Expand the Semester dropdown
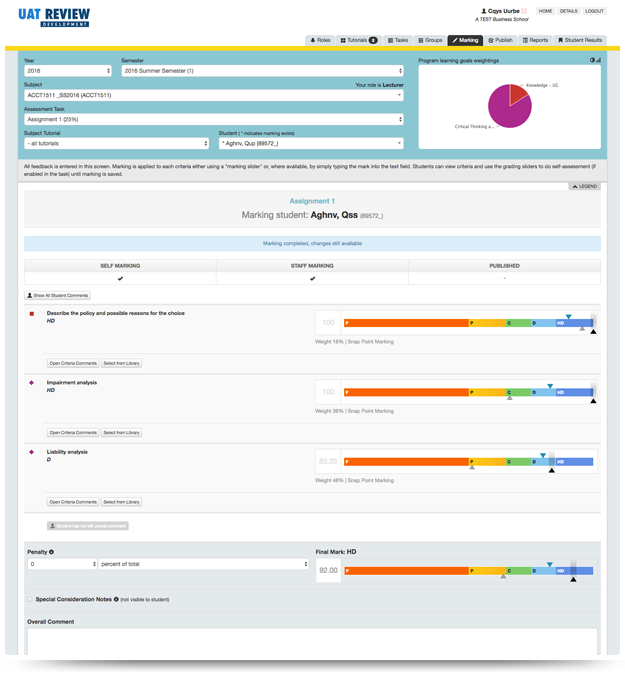The image size is (625, 699). pyautogui.click(x=262, y=71)
